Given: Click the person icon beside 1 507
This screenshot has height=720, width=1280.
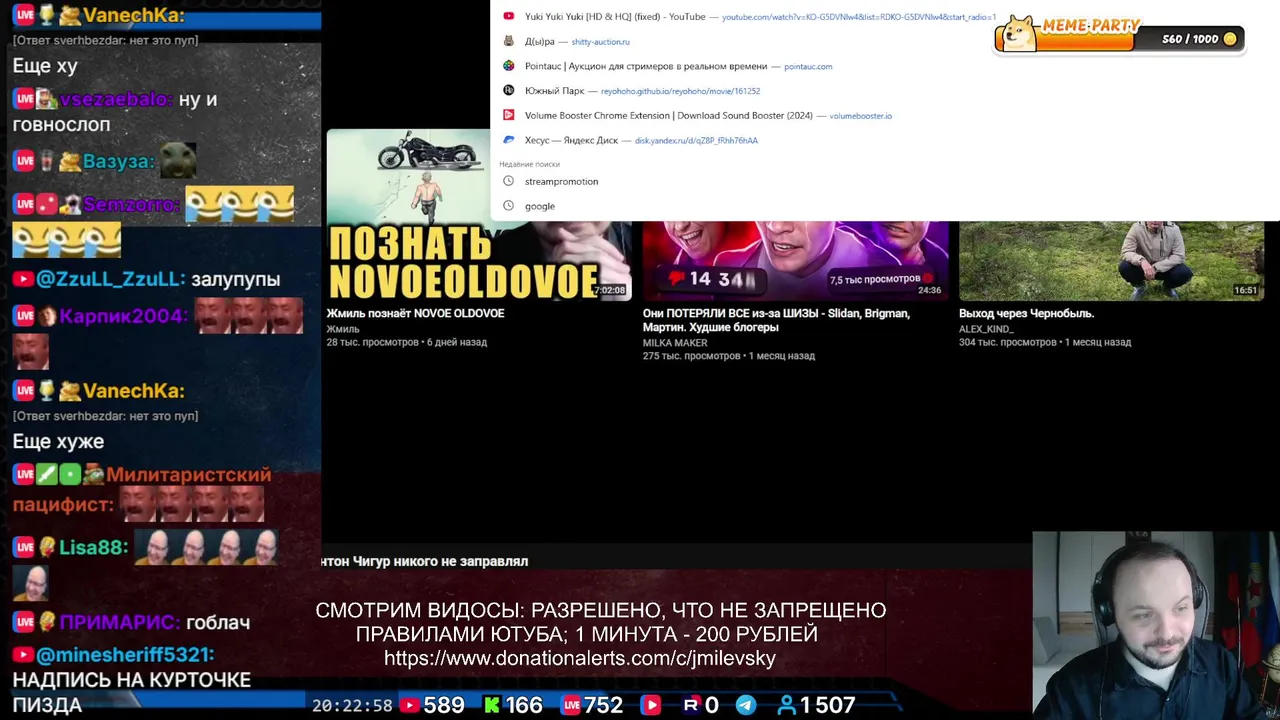Looking at the screenshot, I should (787, 705).
